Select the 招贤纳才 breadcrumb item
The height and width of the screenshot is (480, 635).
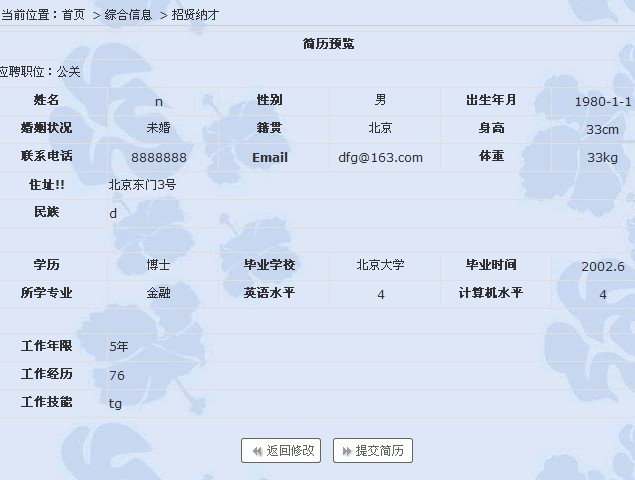click(x=195, y=15)
